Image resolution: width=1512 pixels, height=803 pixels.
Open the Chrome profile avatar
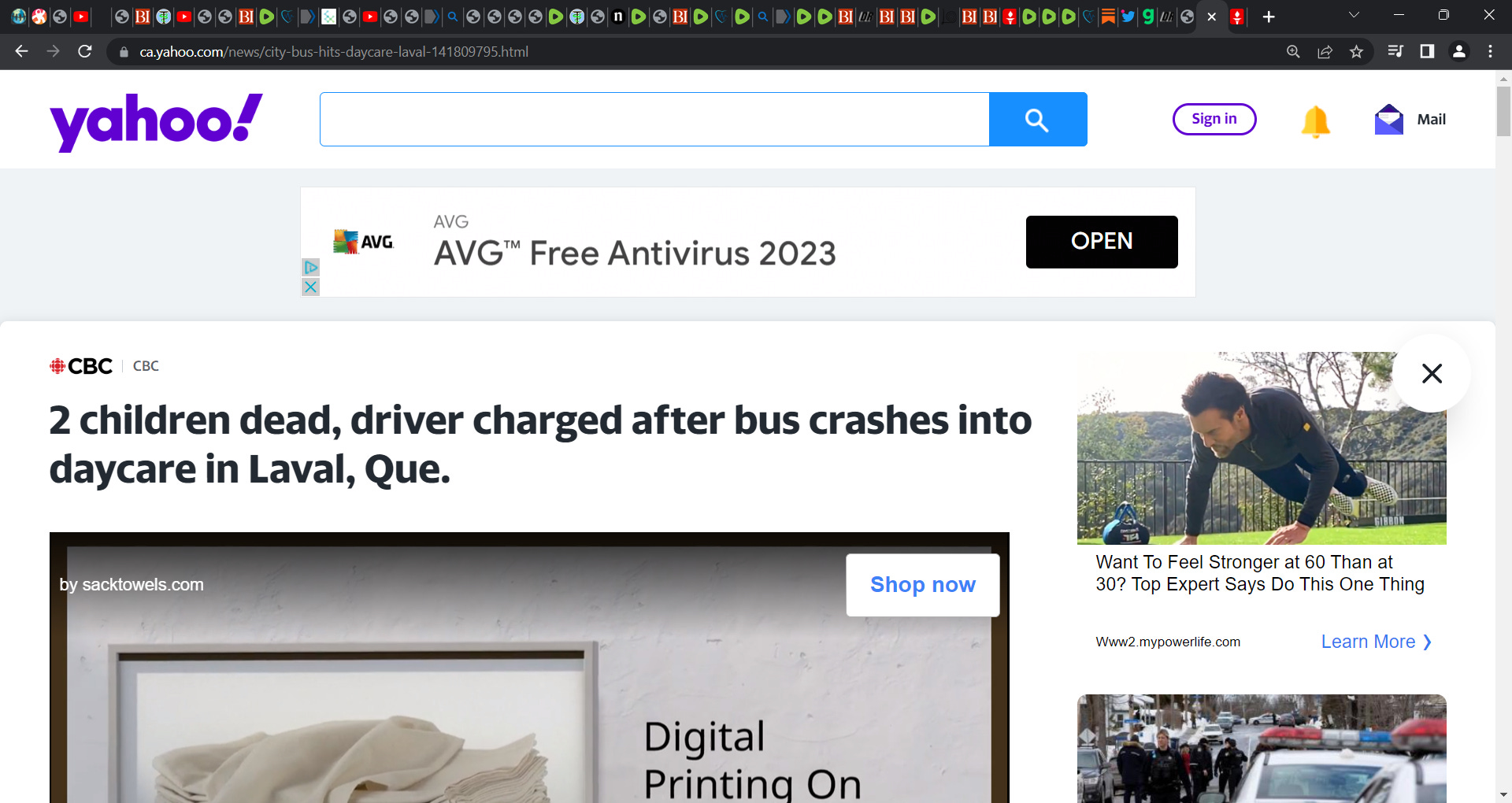1458,51
